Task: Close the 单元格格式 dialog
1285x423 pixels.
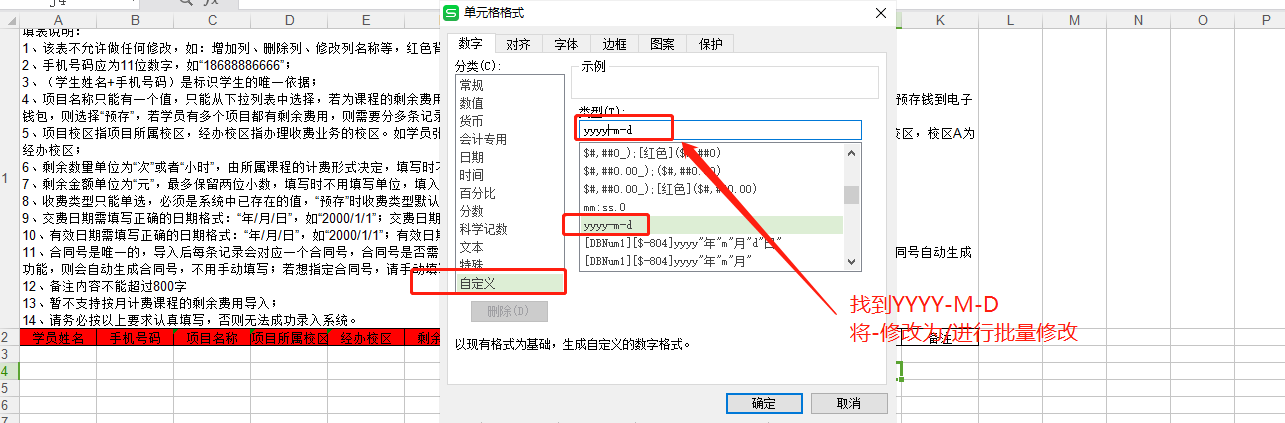Action: pyautogui.click(x=880, y=12)
